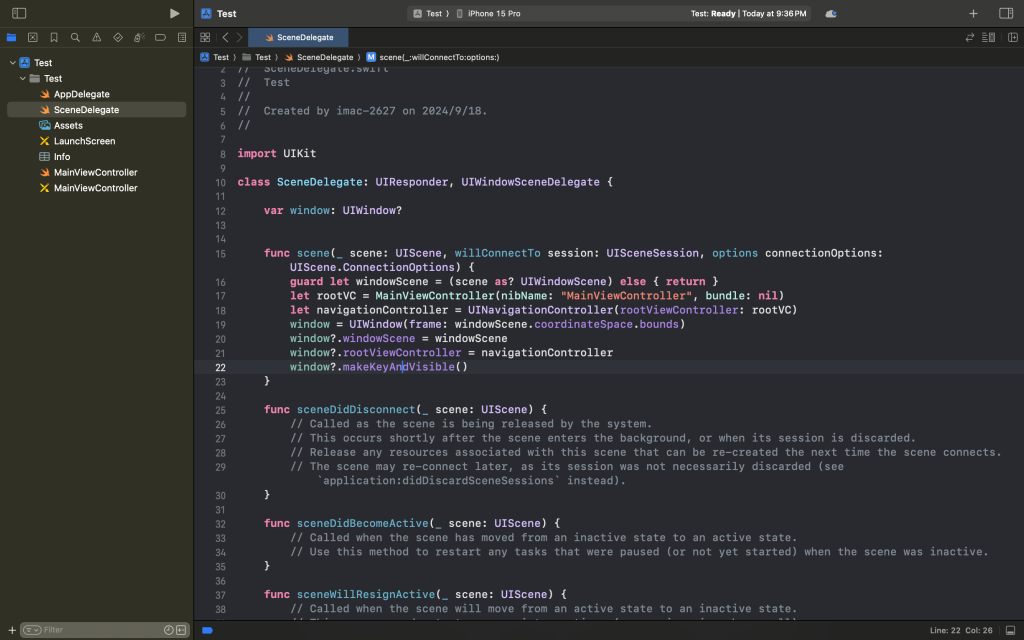
Task: Open the Issue navigator warning icon
Action: tap(97, 37)
